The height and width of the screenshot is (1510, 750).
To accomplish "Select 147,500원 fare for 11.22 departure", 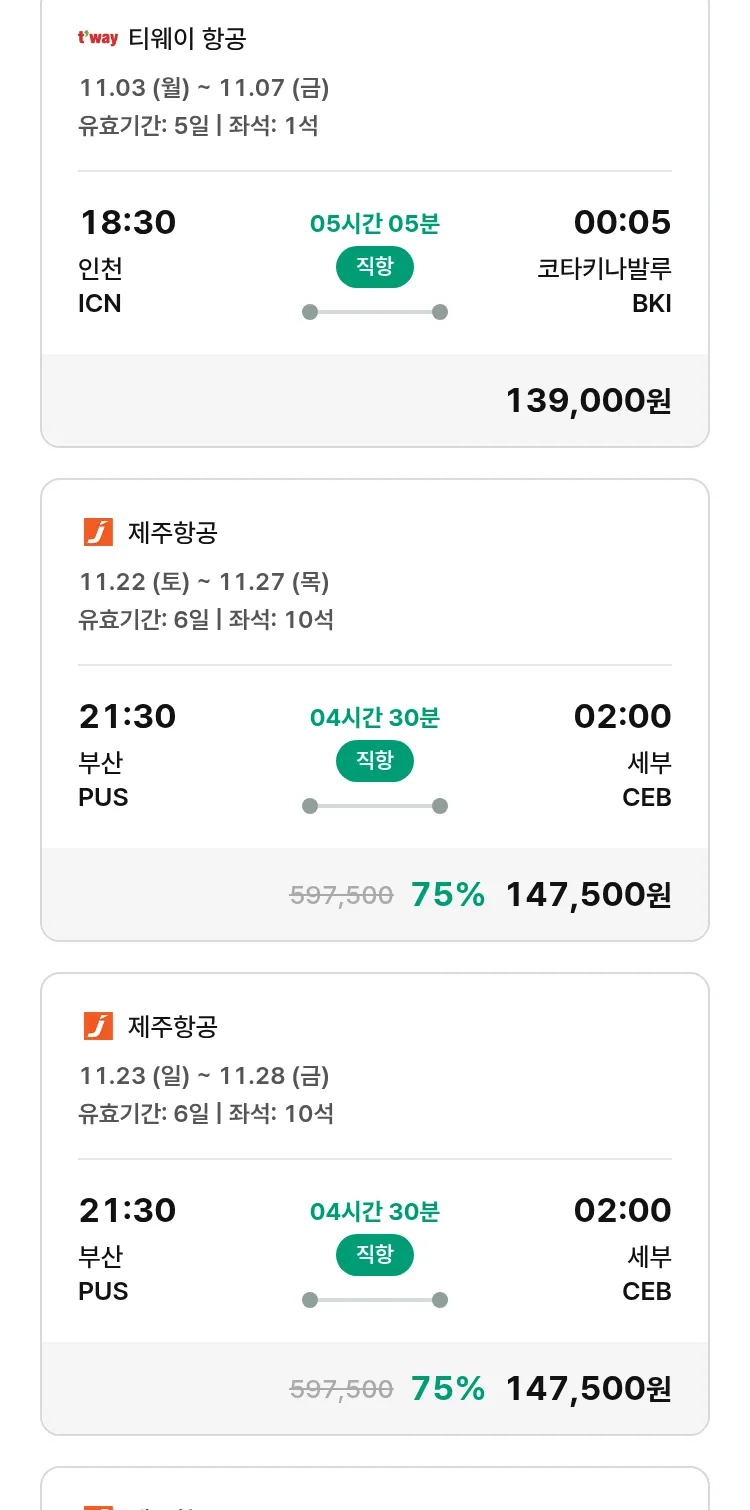I will click(x=588, y=895).
